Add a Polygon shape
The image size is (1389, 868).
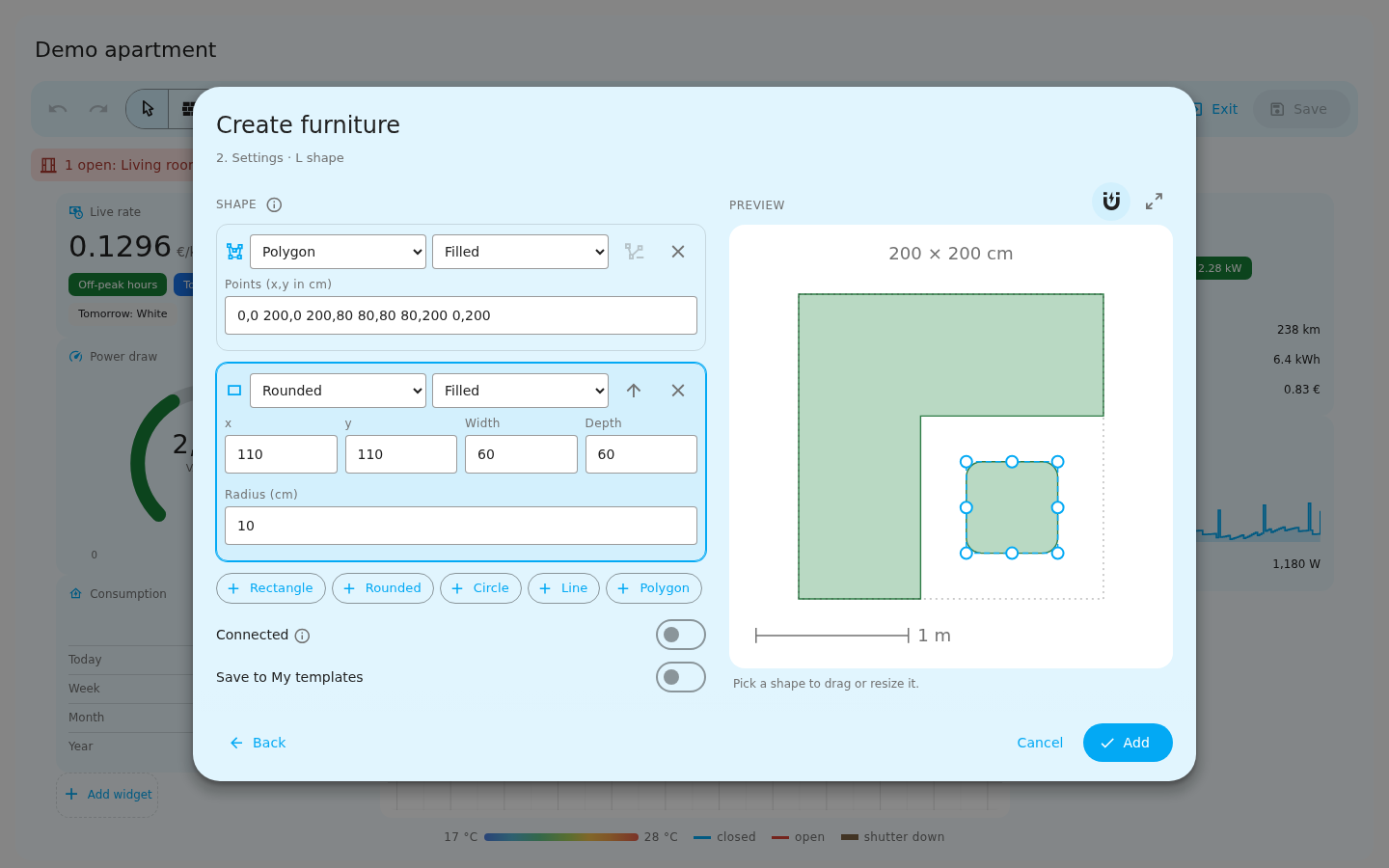coord(654,588)
